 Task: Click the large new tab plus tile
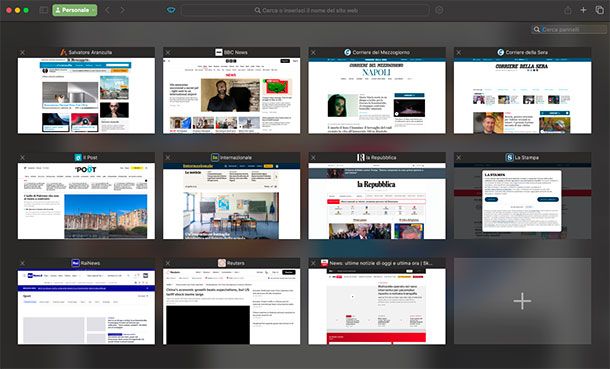pyautogui.click(x=522, y=301)
